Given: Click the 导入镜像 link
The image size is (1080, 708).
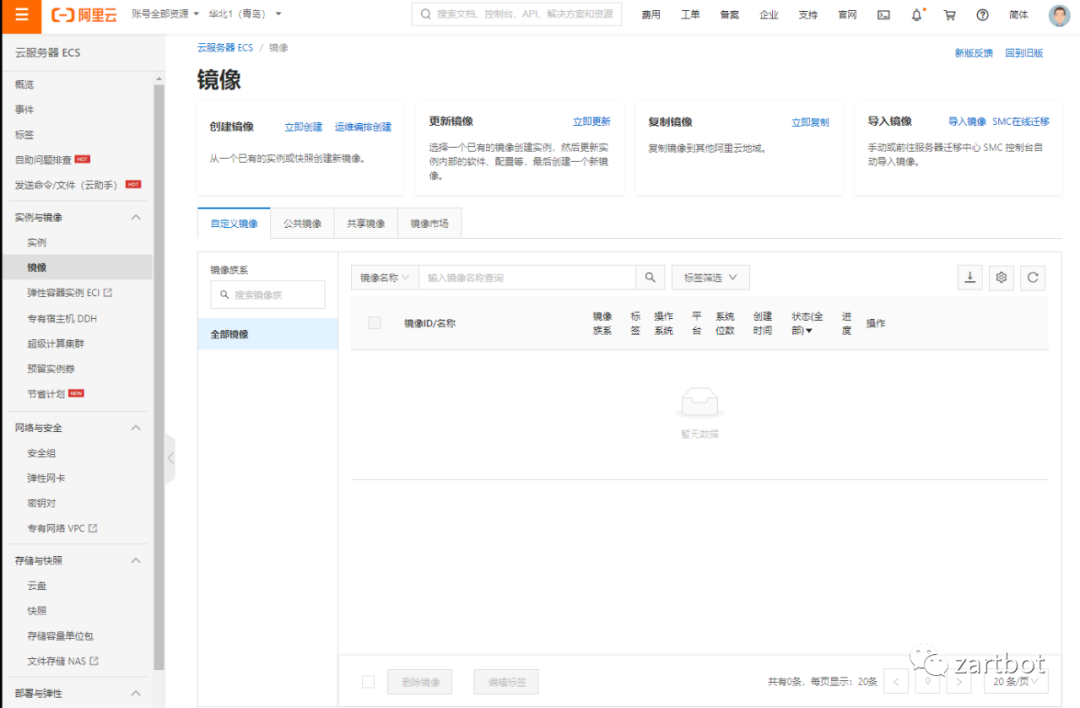Looking at the screenshot, I should (x=967, y=121).
